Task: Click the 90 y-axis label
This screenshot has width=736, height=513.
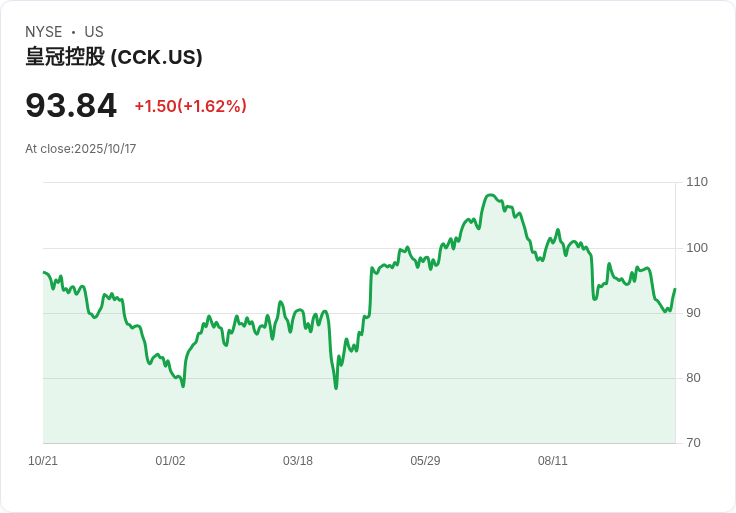Action: coord(694,313)
